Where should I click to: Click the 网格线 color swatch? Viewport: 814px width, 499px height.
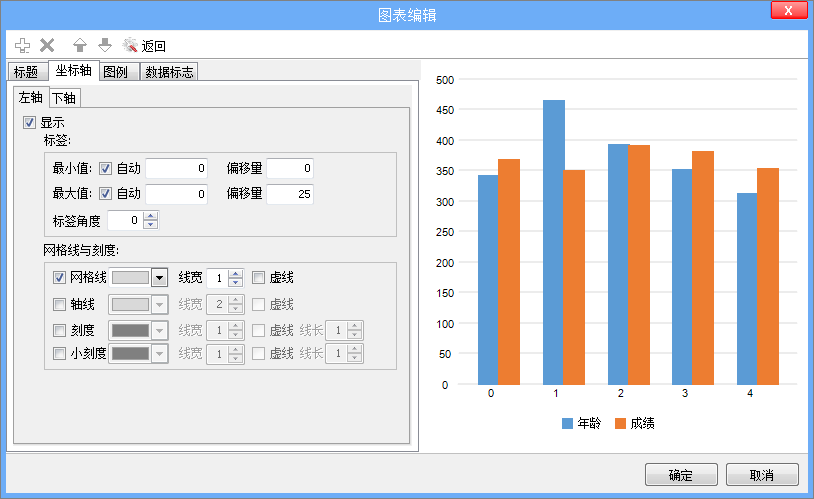coord(130,278)
